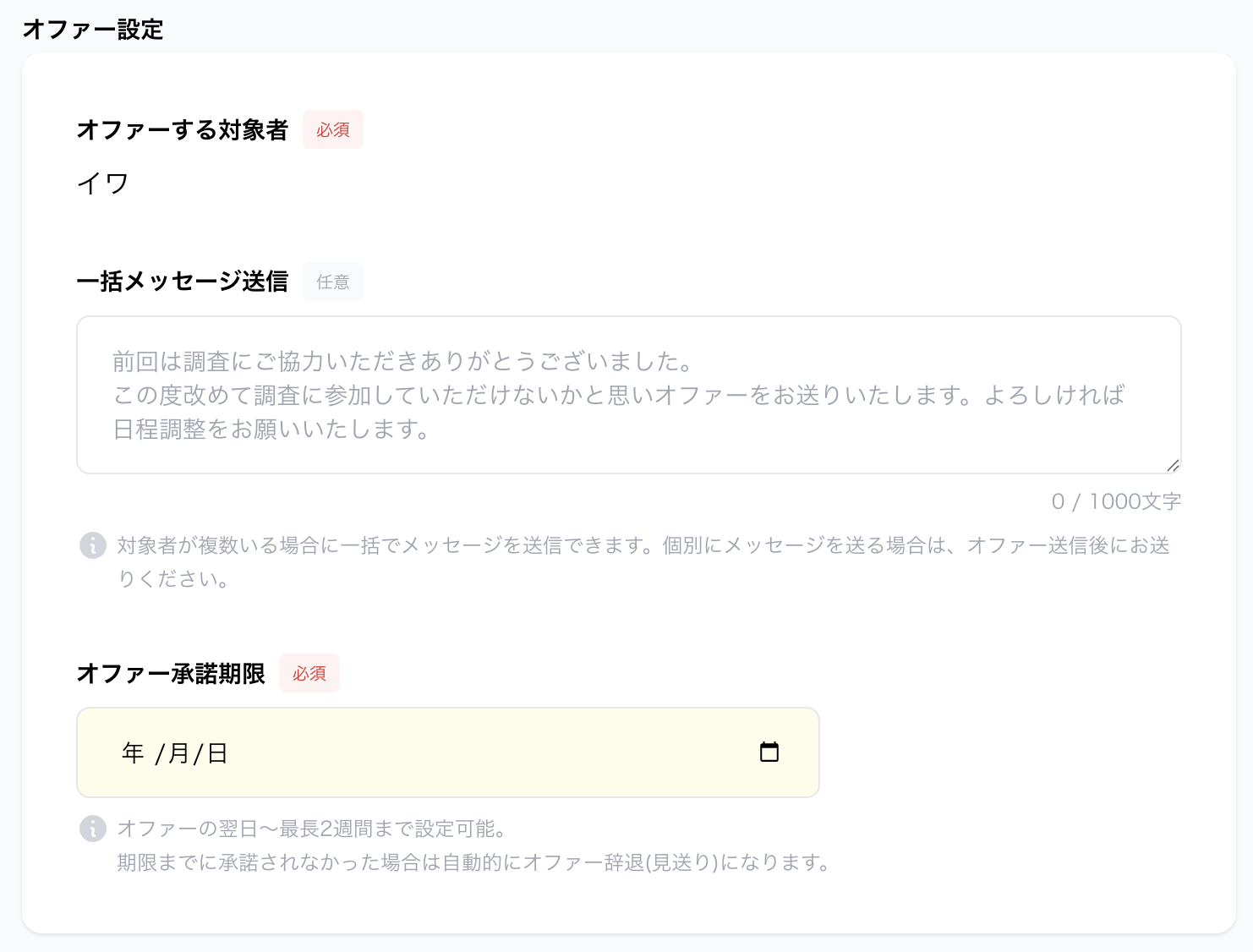This screenshot has height=952, width=1253.
Task: Select the target name イワ
Action: [102, 183]
